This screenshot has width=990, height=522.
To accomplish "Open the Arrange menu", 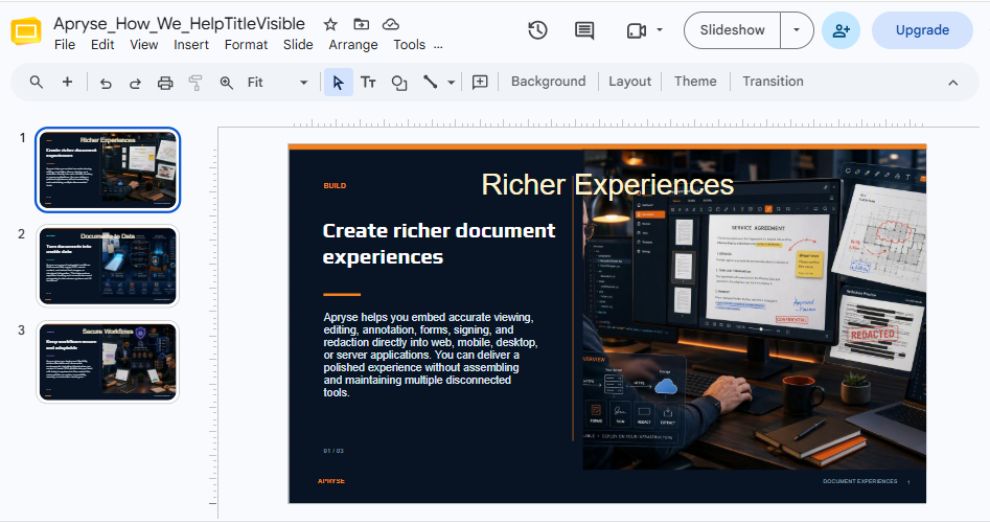I will 353,45.
